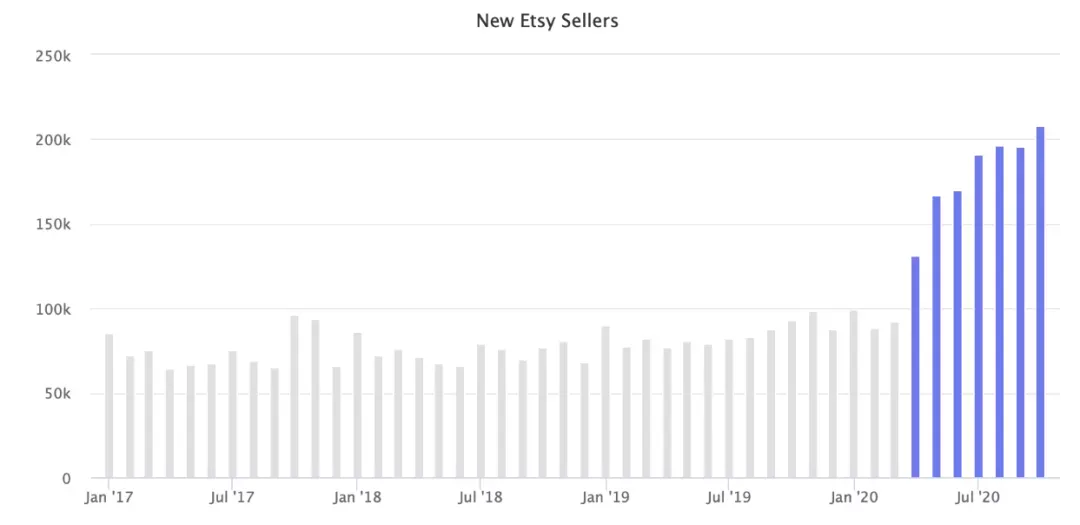Select the second blue bar near 166k
Image resolution: width=1080 pixels, height=525 pixels.
pyautogui.click(x=936, y=337)
